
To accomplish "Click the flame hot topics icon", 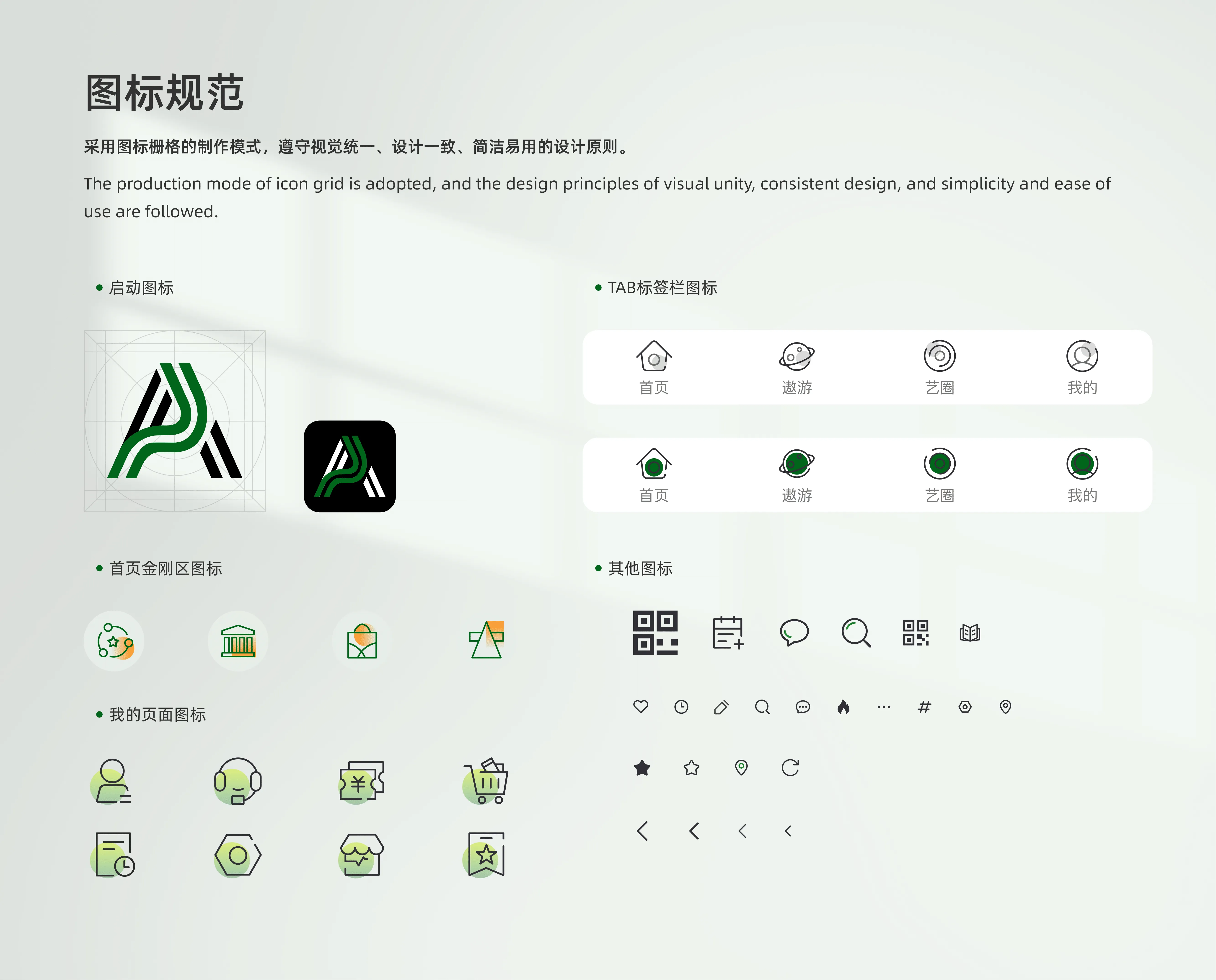I will [x=843, y=707].
